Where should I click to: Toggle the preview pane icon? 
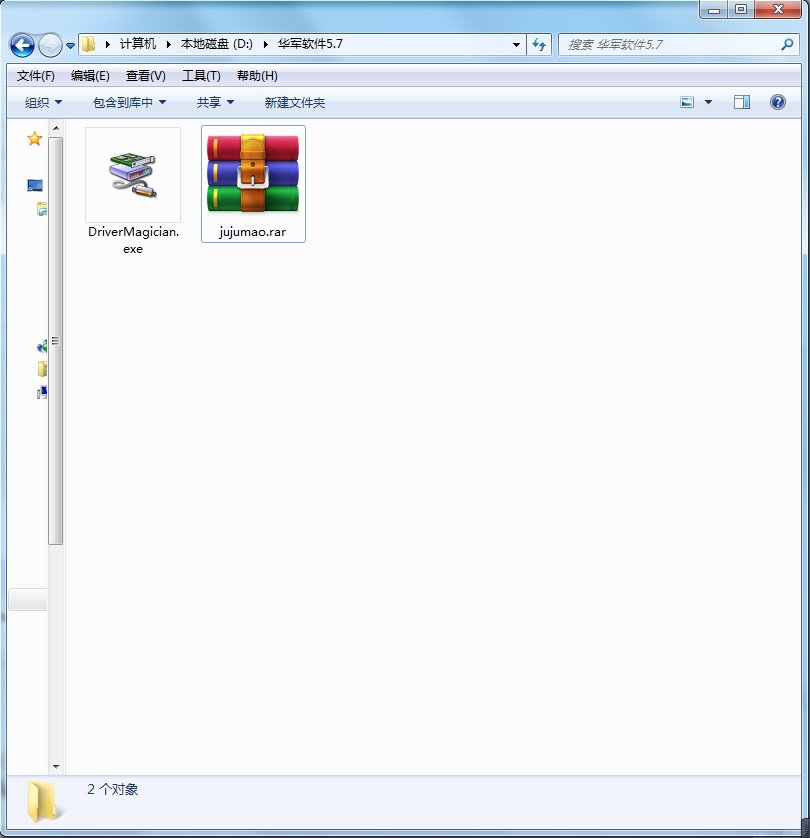tap(742, 102)
